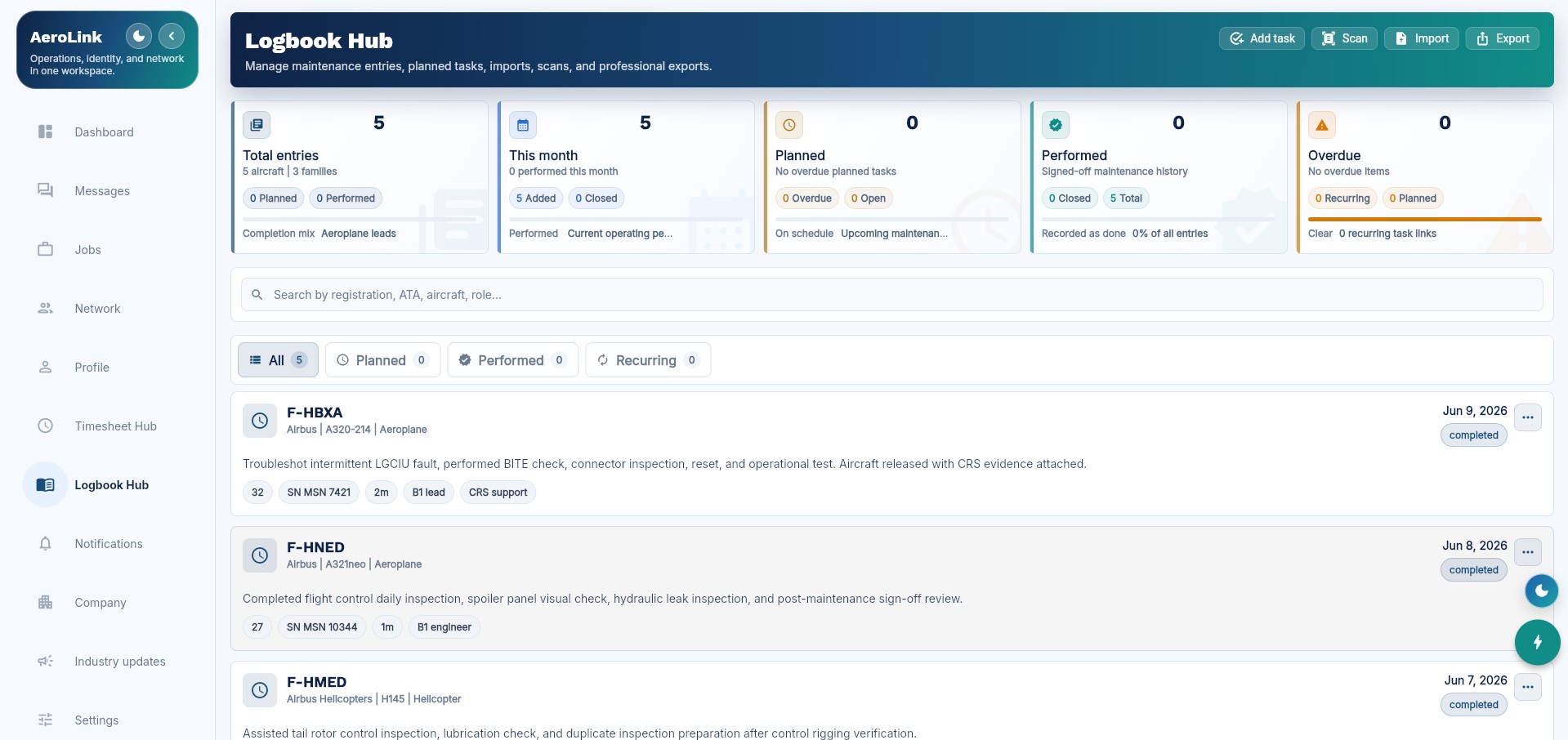The height and width of the screenshot is (740, 1568).
Task: Click the Jobs briefcase icon
Action: click(46, 250)
